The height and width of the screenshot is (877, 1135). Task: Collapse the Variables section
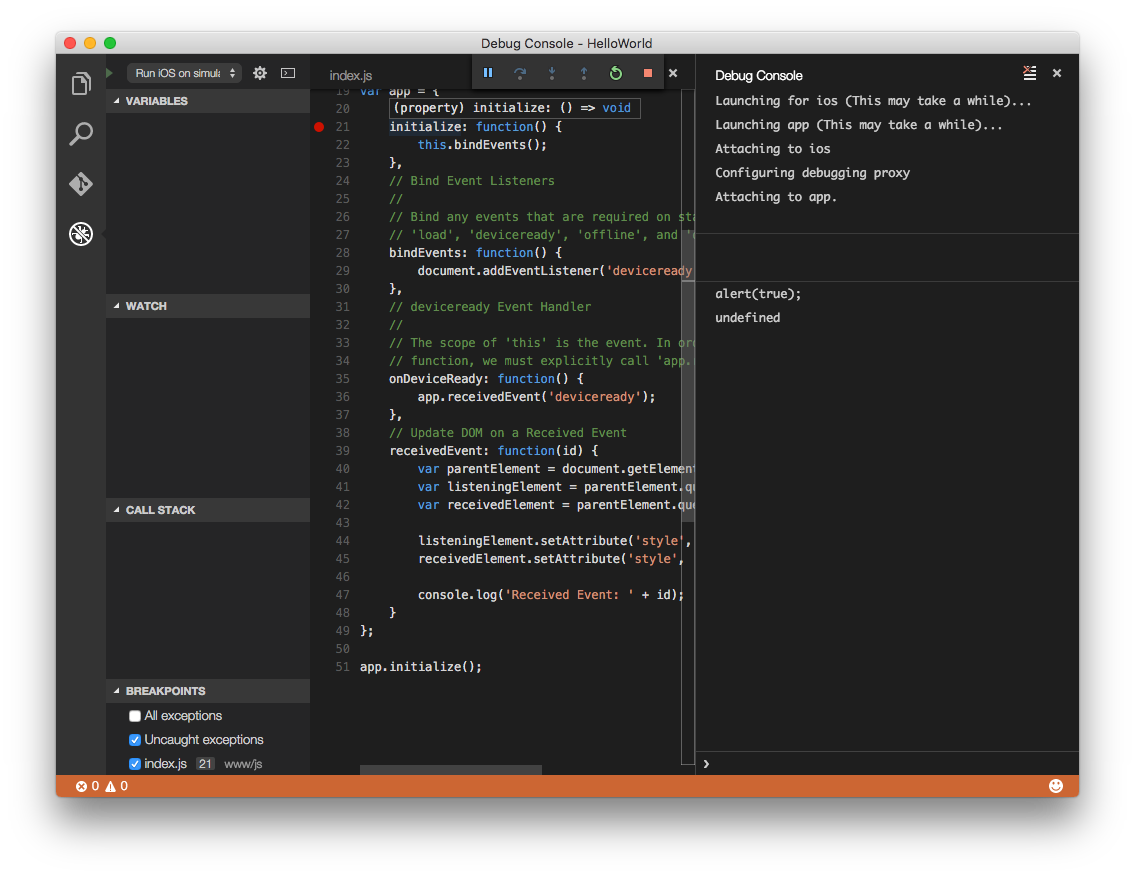[156, 101]
